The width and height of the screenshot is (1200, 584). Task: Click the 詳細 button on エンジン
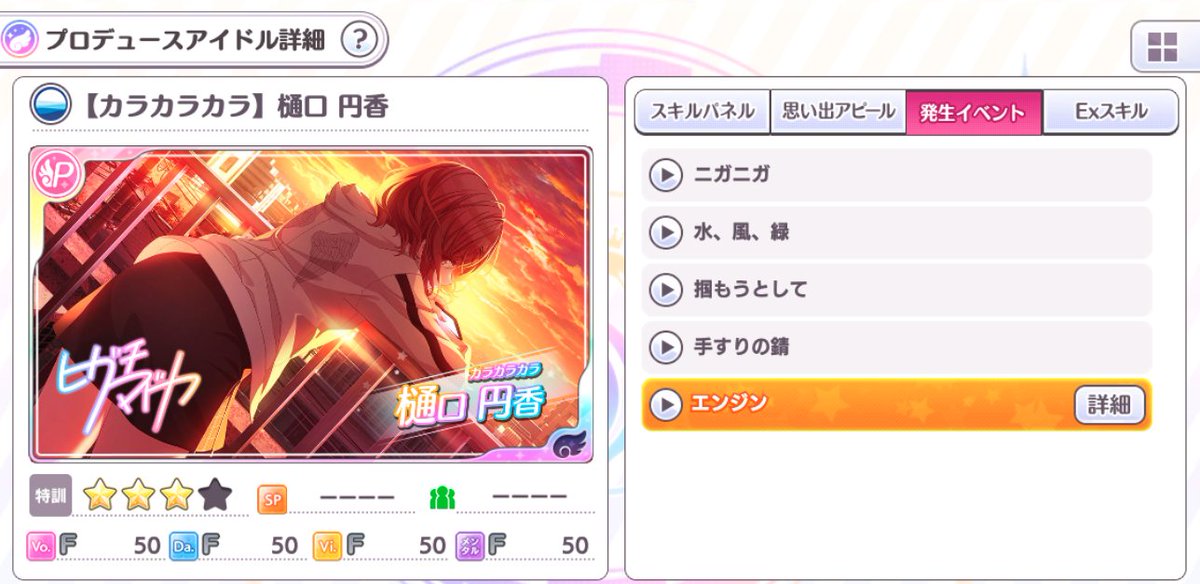[1109, 405]
